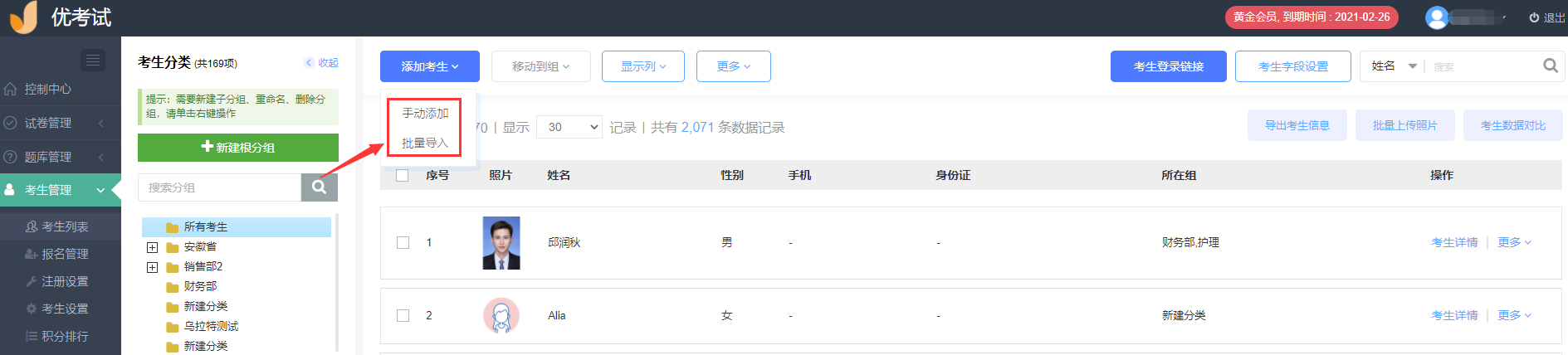
Task: Click the 安徽省 folder icon
Action: [x=173, y=247]
